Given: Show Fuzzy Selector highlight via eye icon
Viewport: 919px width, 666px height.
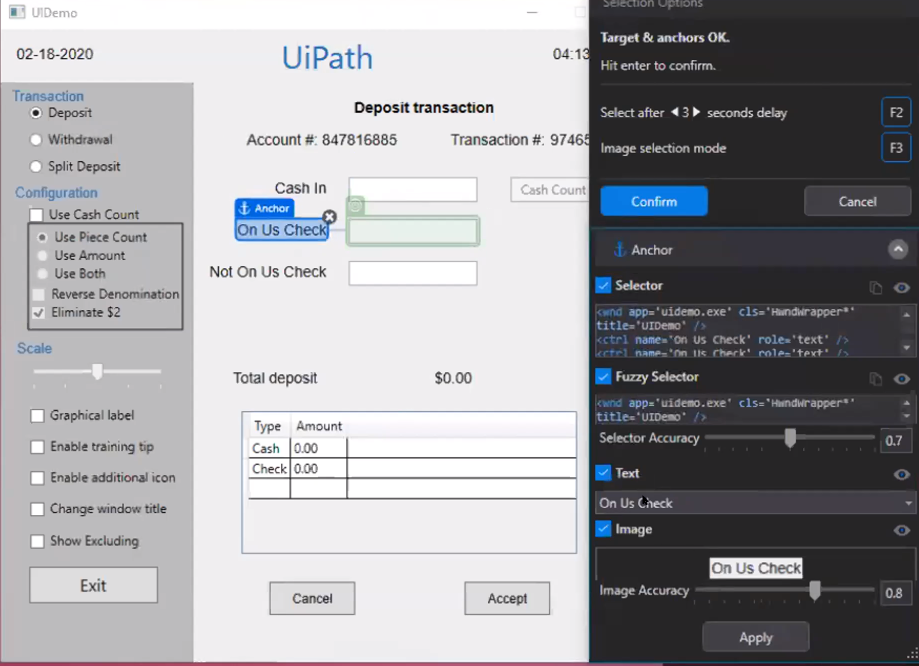Looking at the screenshot, I should click(x=901, y=379).
